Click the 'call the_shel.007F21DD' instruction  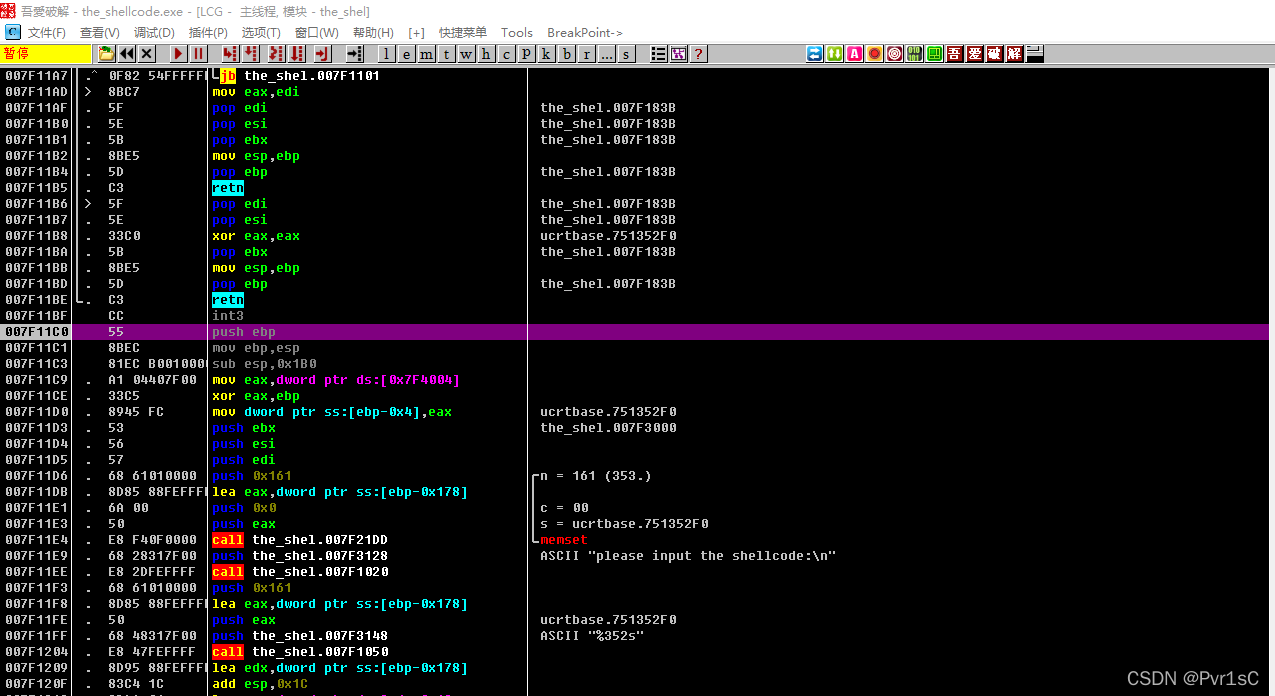[x=300, y=540]
